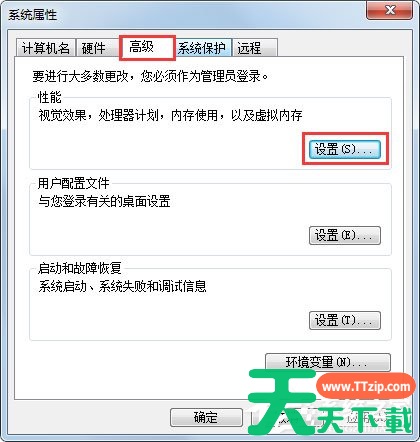This screenshot has width=420, height=442.
Task: Click the 启动和故障恢复 group heading
Action: [79, 268]
